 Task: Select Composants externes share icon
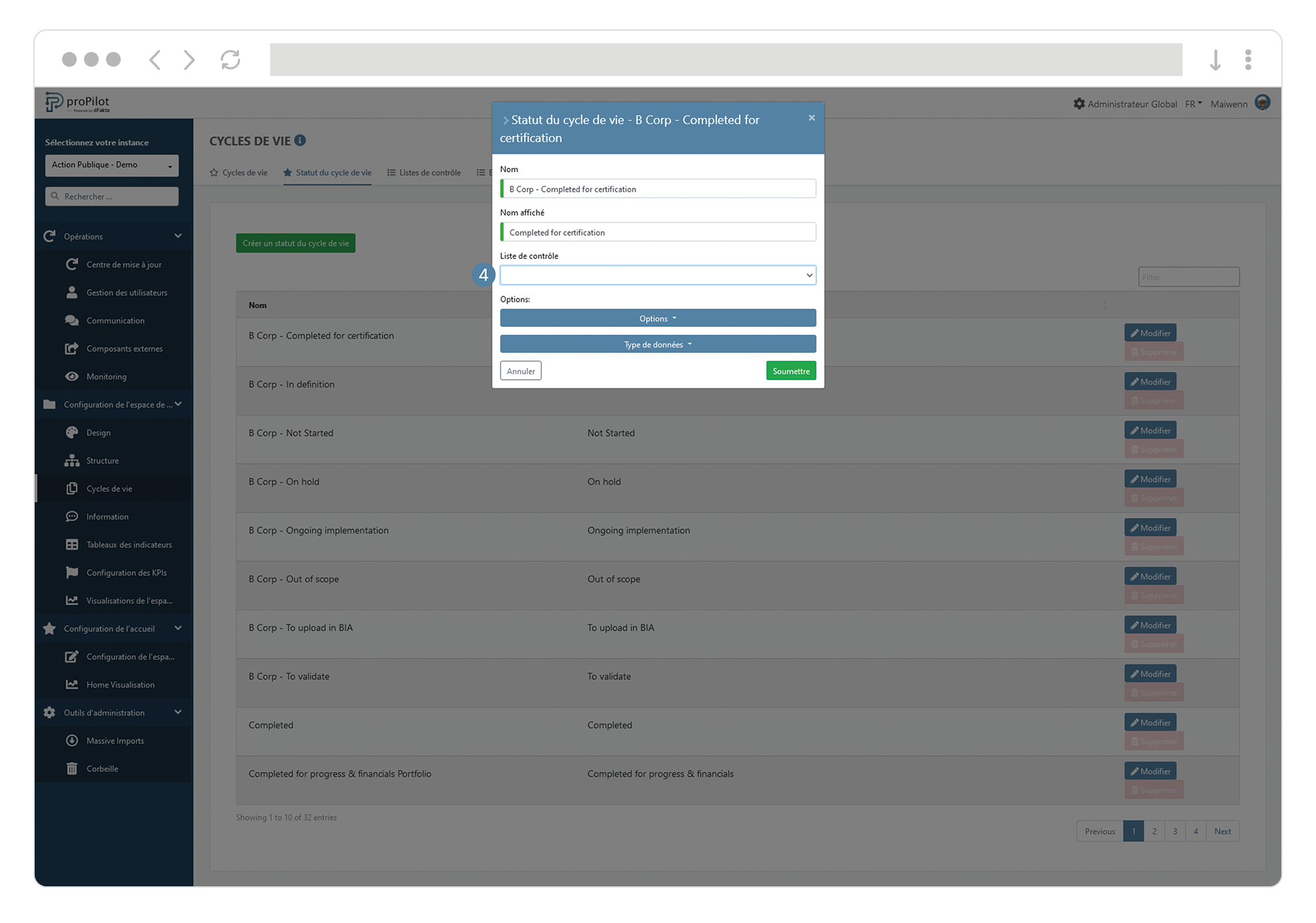click(x=73, y=348)
